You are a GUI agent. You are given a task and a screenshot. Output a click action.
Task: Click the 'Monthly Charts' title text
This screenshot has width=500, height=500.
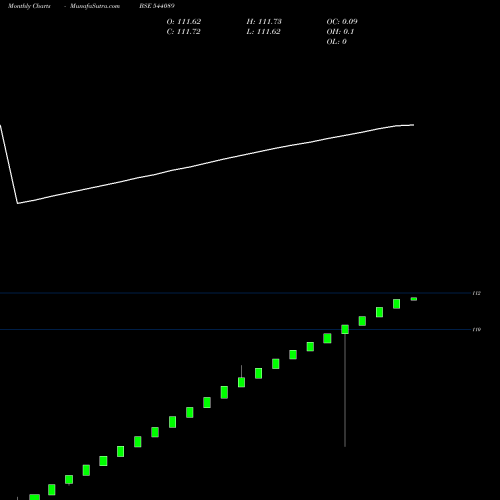click(x=29, y=6)
